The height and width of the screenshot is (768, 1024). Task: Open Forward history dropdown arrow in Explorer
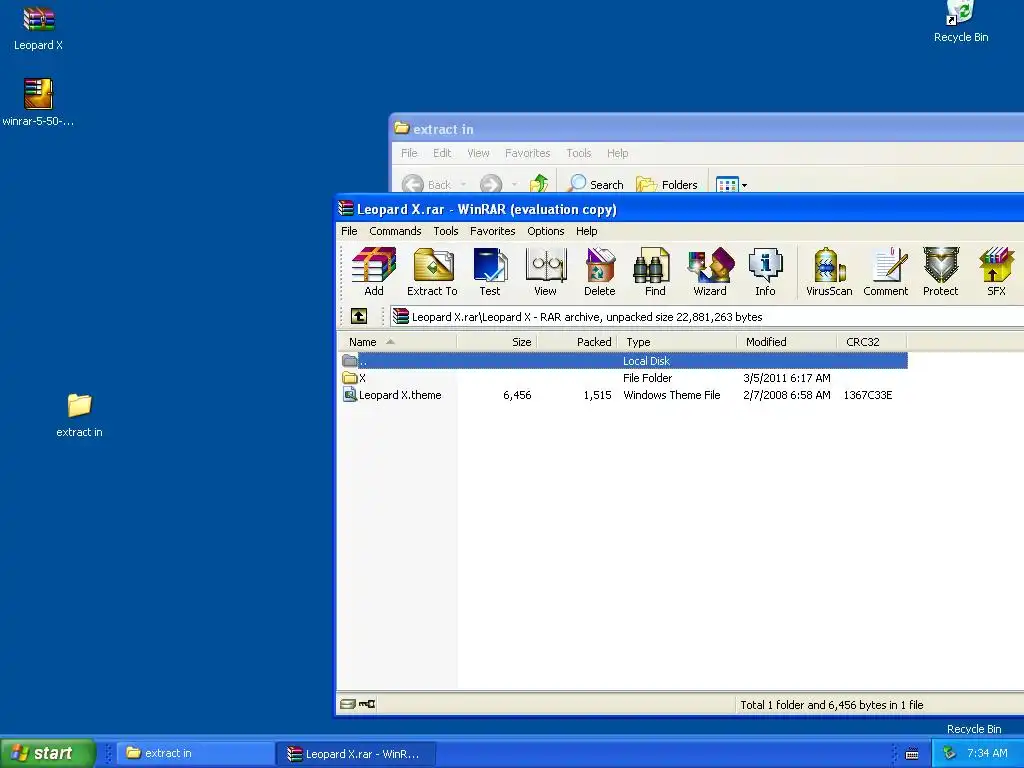pos(514,185)
